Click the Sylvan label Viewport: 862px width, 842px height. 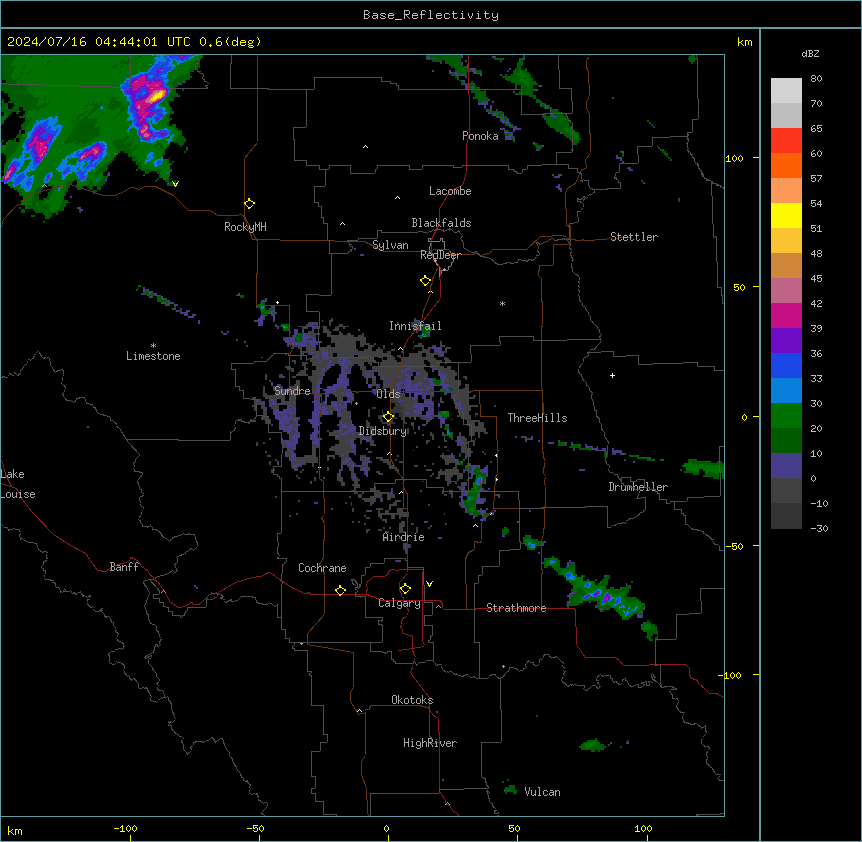coord(390,245)
